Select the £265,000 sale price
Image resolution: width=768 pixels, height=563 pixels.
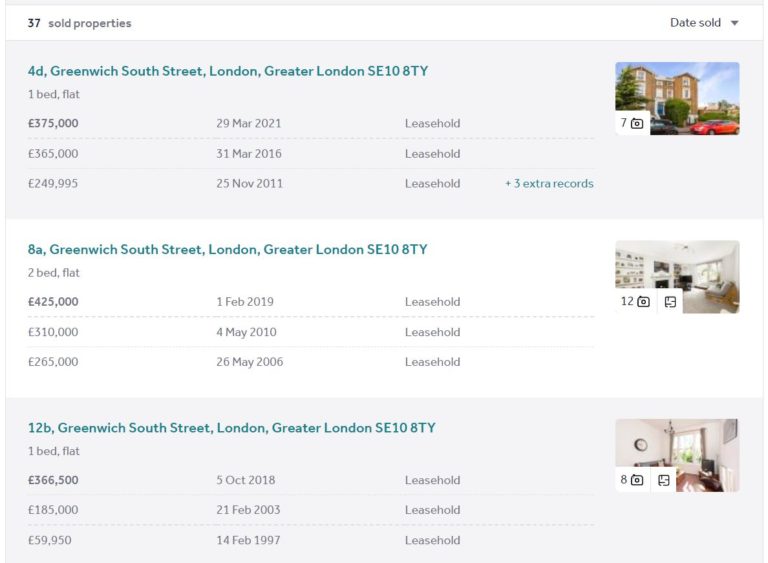tap(53, 362)
